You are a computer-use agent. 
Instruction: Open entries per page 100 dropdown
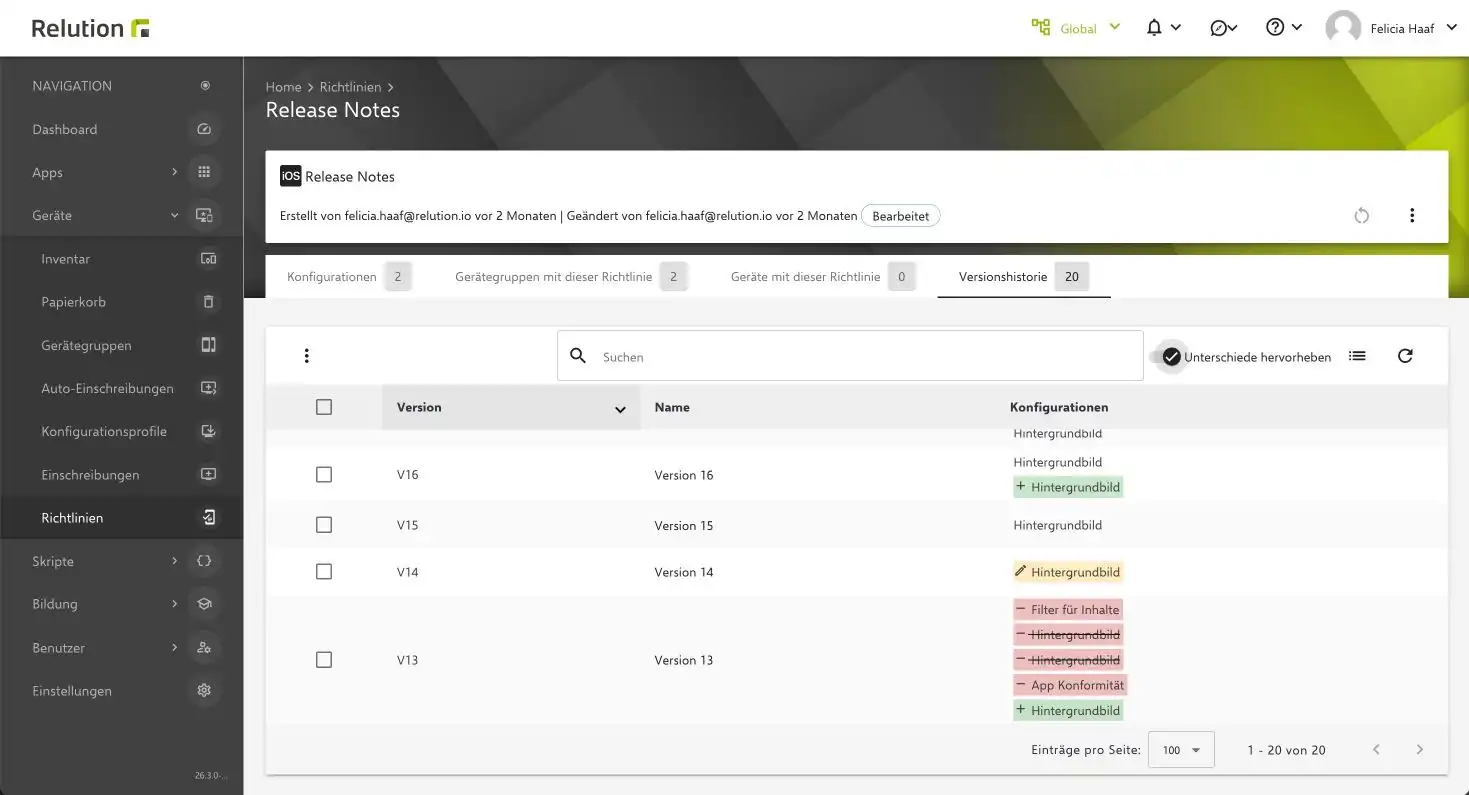pyautogui.click(x=1181, y=750)
